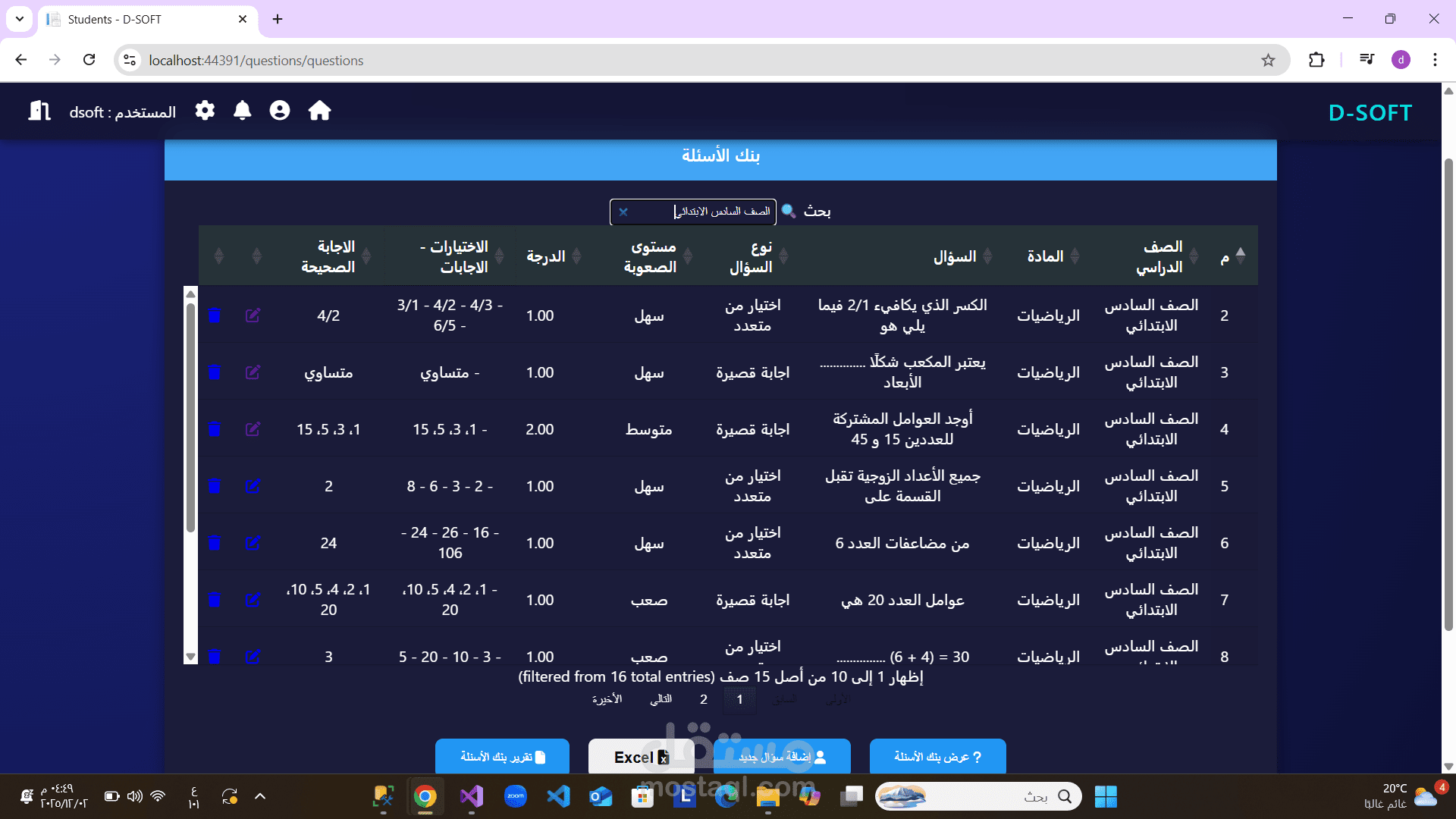This screenshot has height=819, width=1456.
Task: Sort table by السؤال column
Action: pos(955,256)
